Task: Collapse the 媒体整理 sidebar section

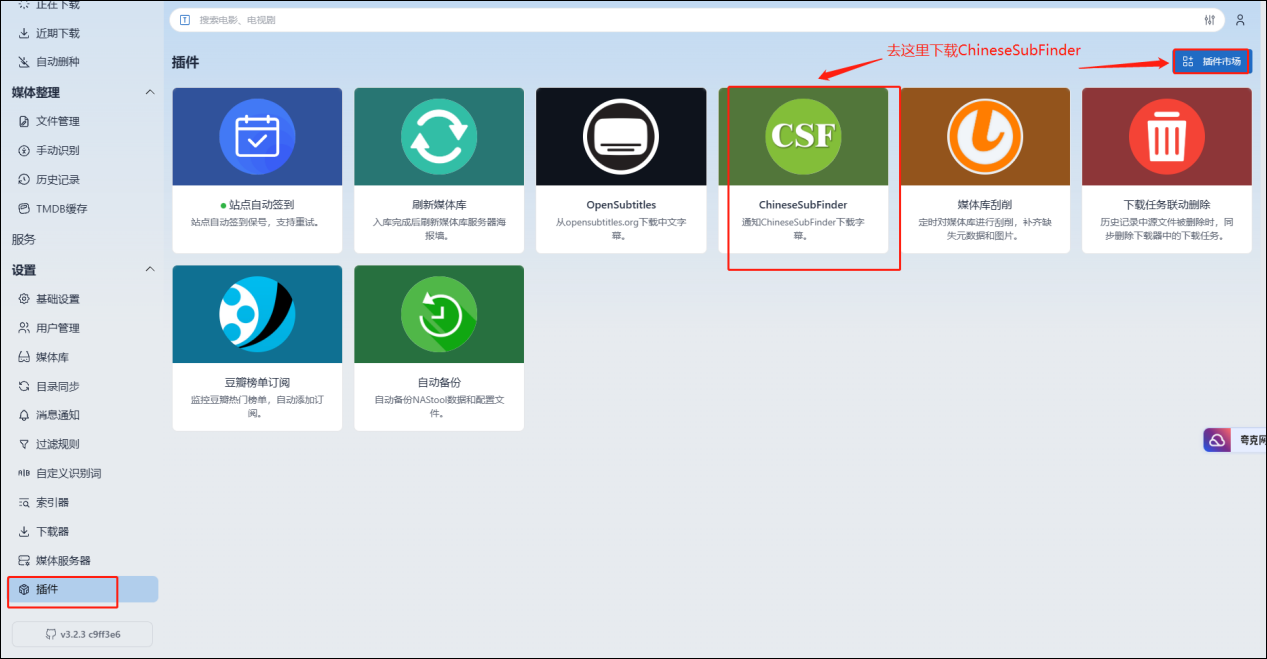Action: [x=150, y=92]
